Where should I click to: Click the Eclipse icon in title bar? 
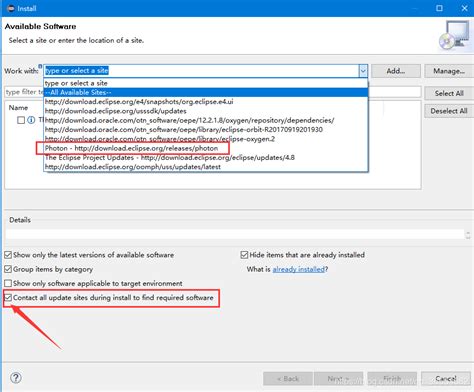(x=11, y=8)
